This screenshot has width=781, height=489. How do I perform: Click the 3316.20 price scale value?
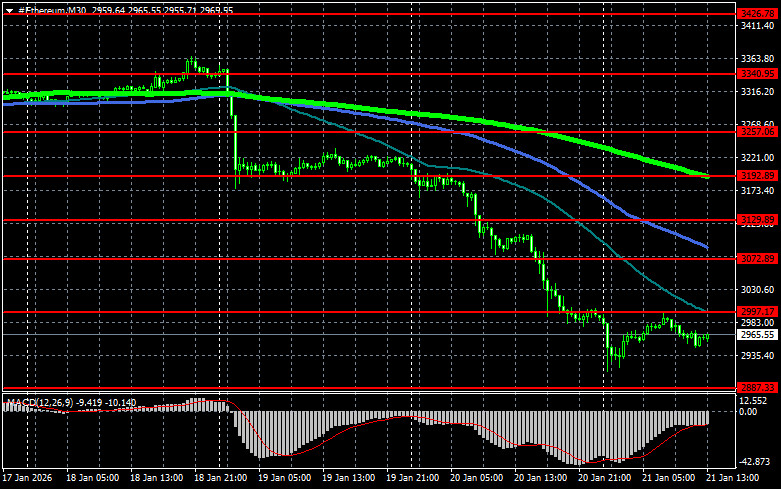pos(758,92)
